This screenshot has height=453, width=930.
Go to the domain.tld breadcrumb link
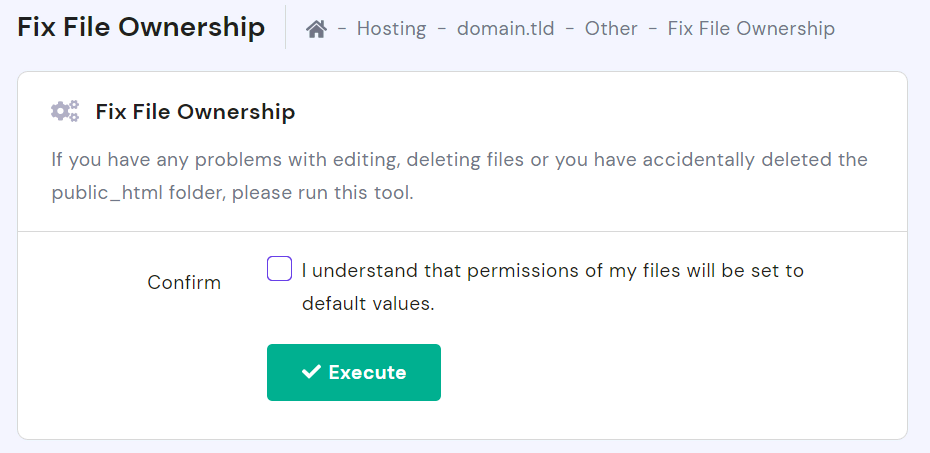click(507, 28)
